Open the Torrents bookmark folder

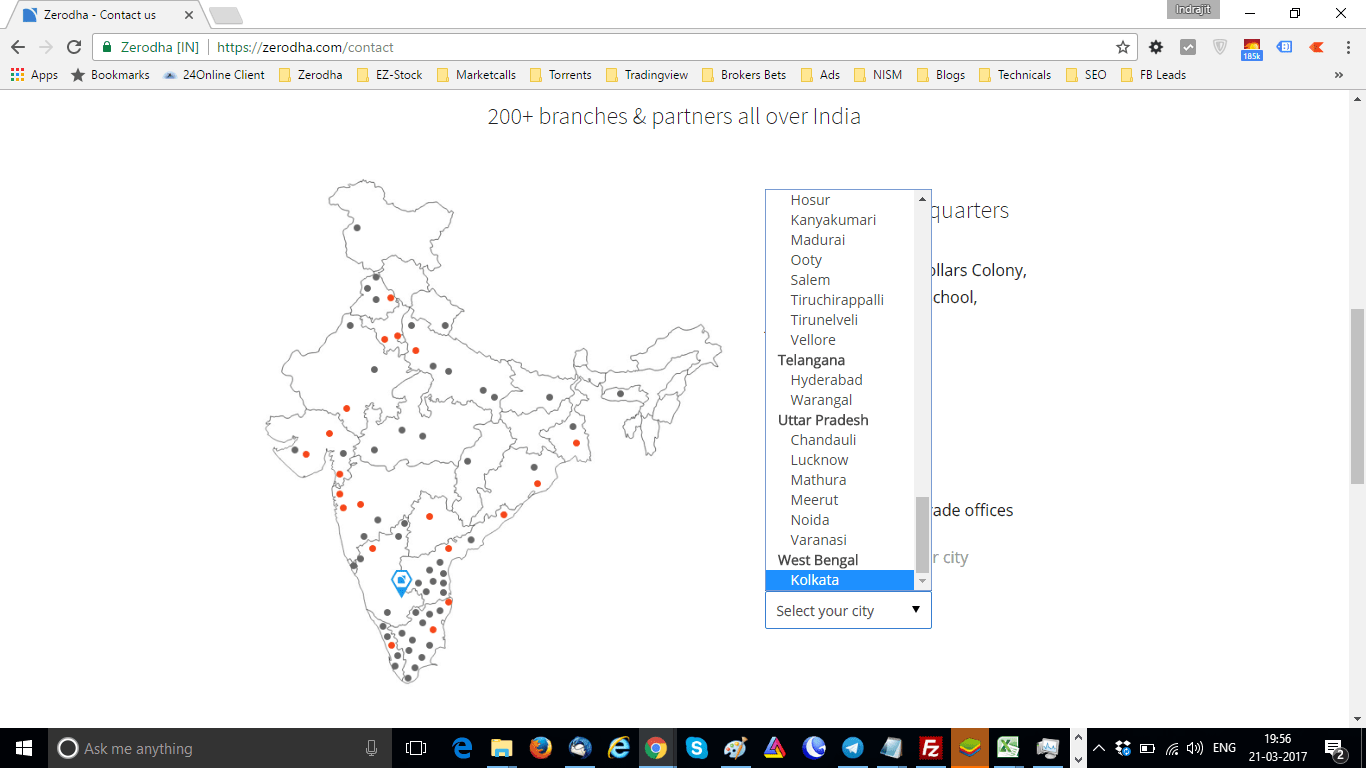click(560, 75)
